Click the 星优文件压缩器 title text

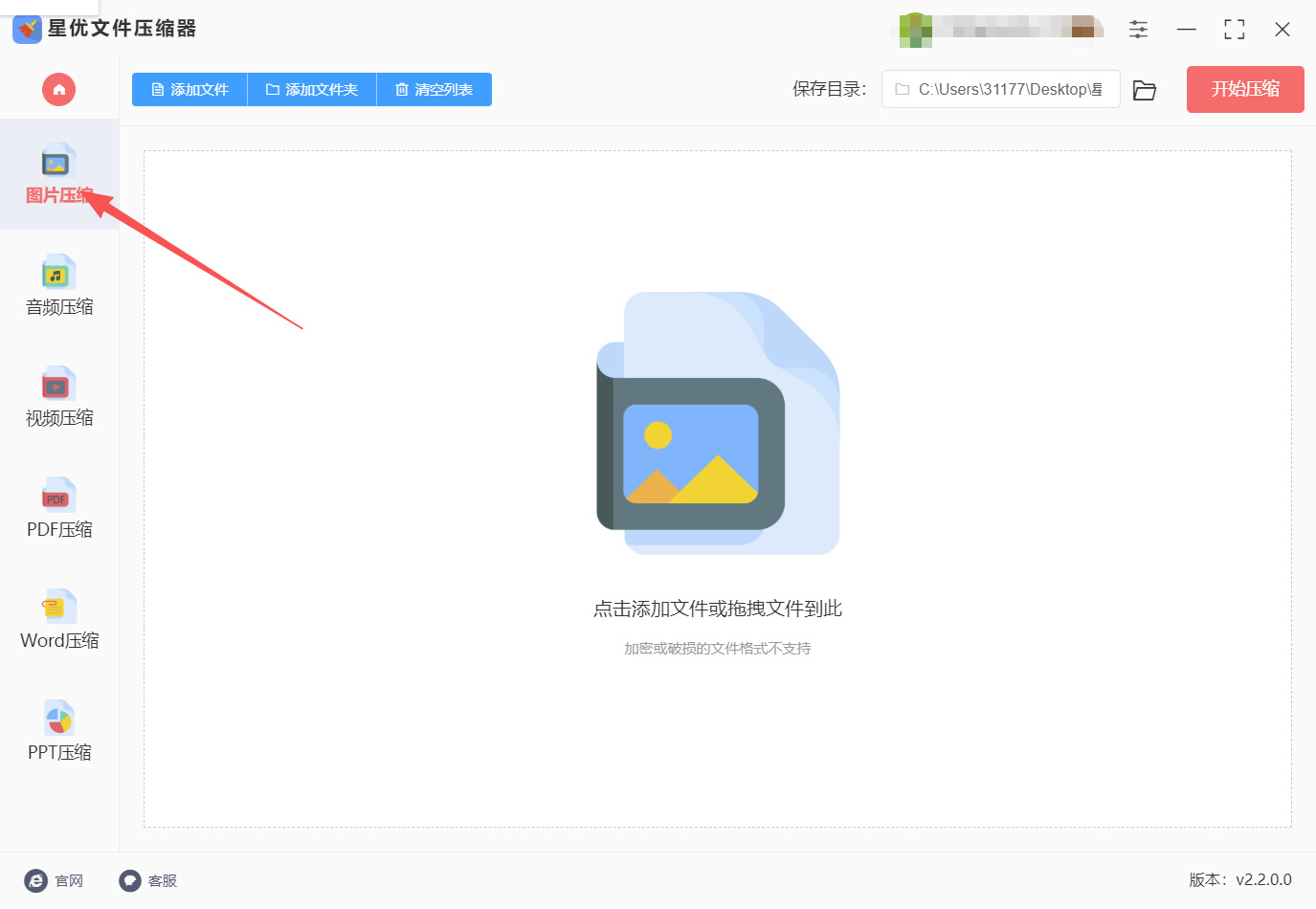point(122,29)
